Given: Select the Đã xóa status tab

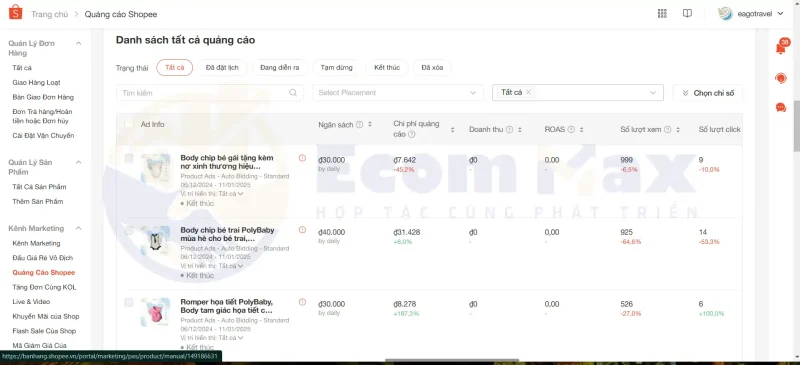Looking at the screenshot, I should (x=432, y=67).
